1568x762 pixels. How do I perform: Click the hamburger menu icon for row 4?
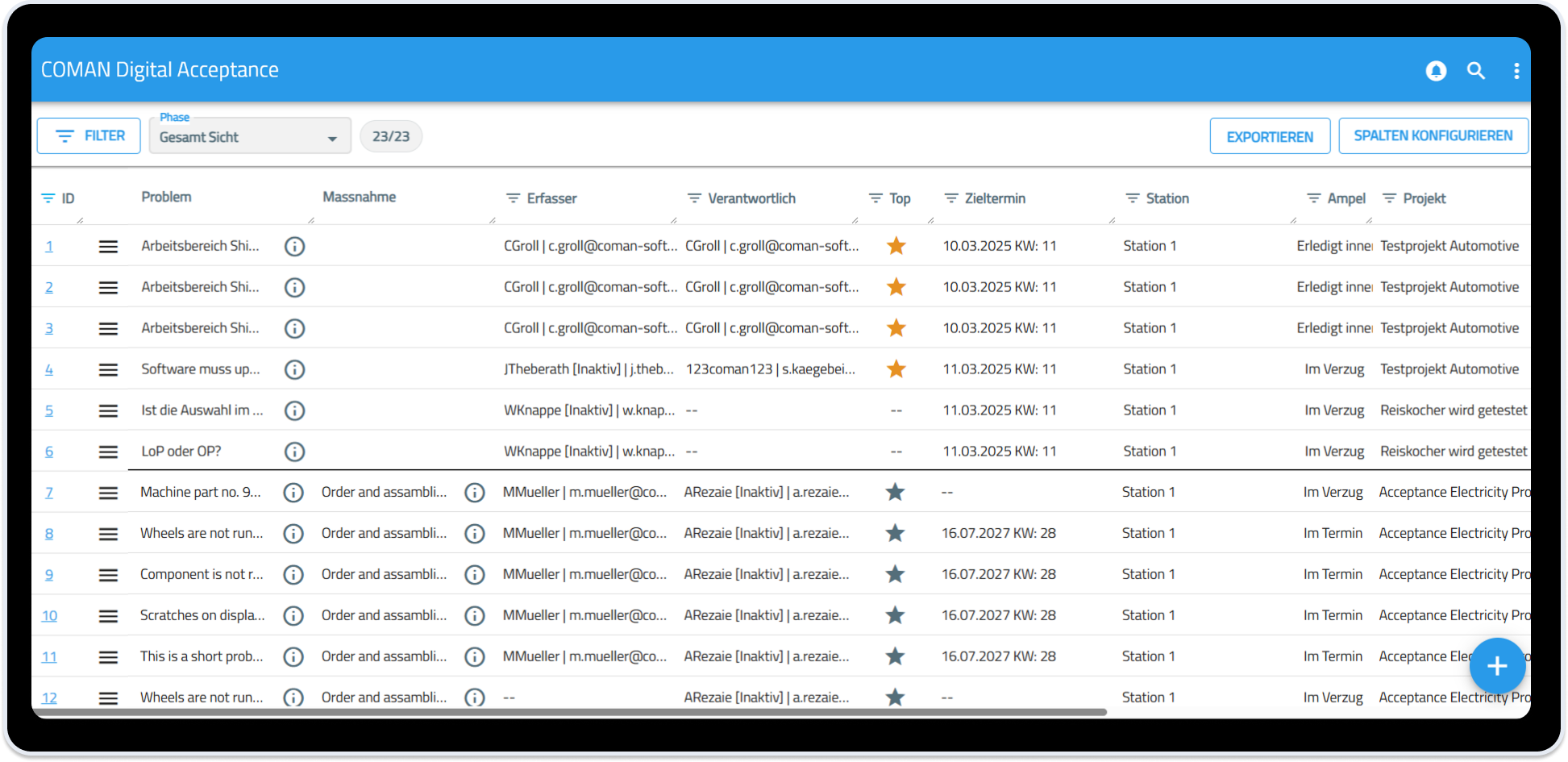click(108, 370)
